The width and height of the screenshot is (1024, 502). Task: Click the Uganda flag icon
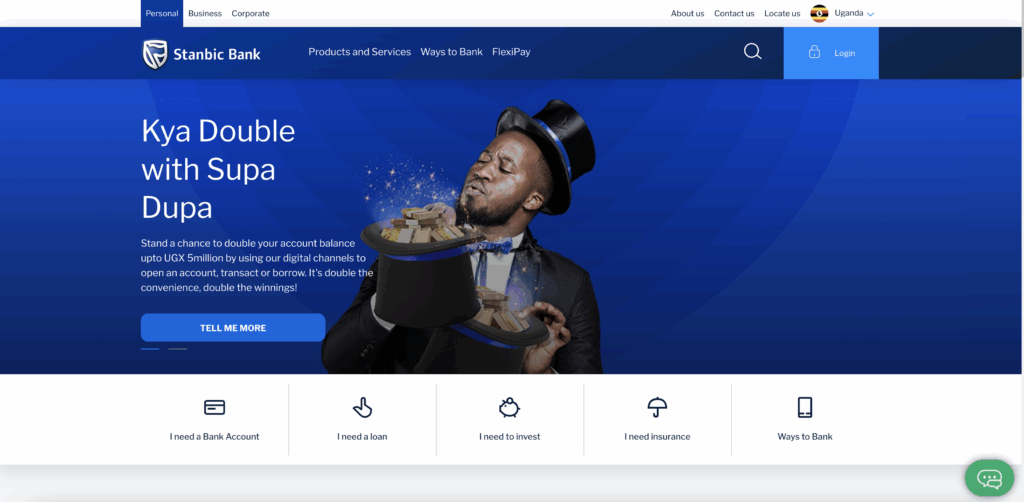click(x=819, y=13)
